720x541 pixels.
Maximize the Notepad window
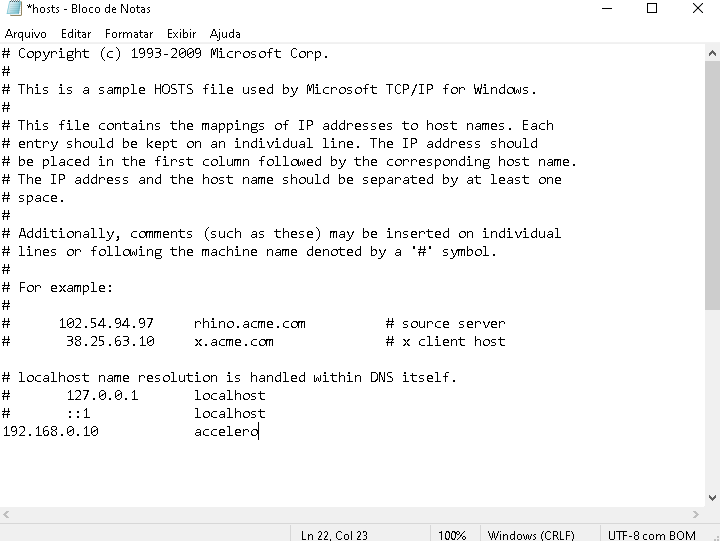tap(652, 8)
